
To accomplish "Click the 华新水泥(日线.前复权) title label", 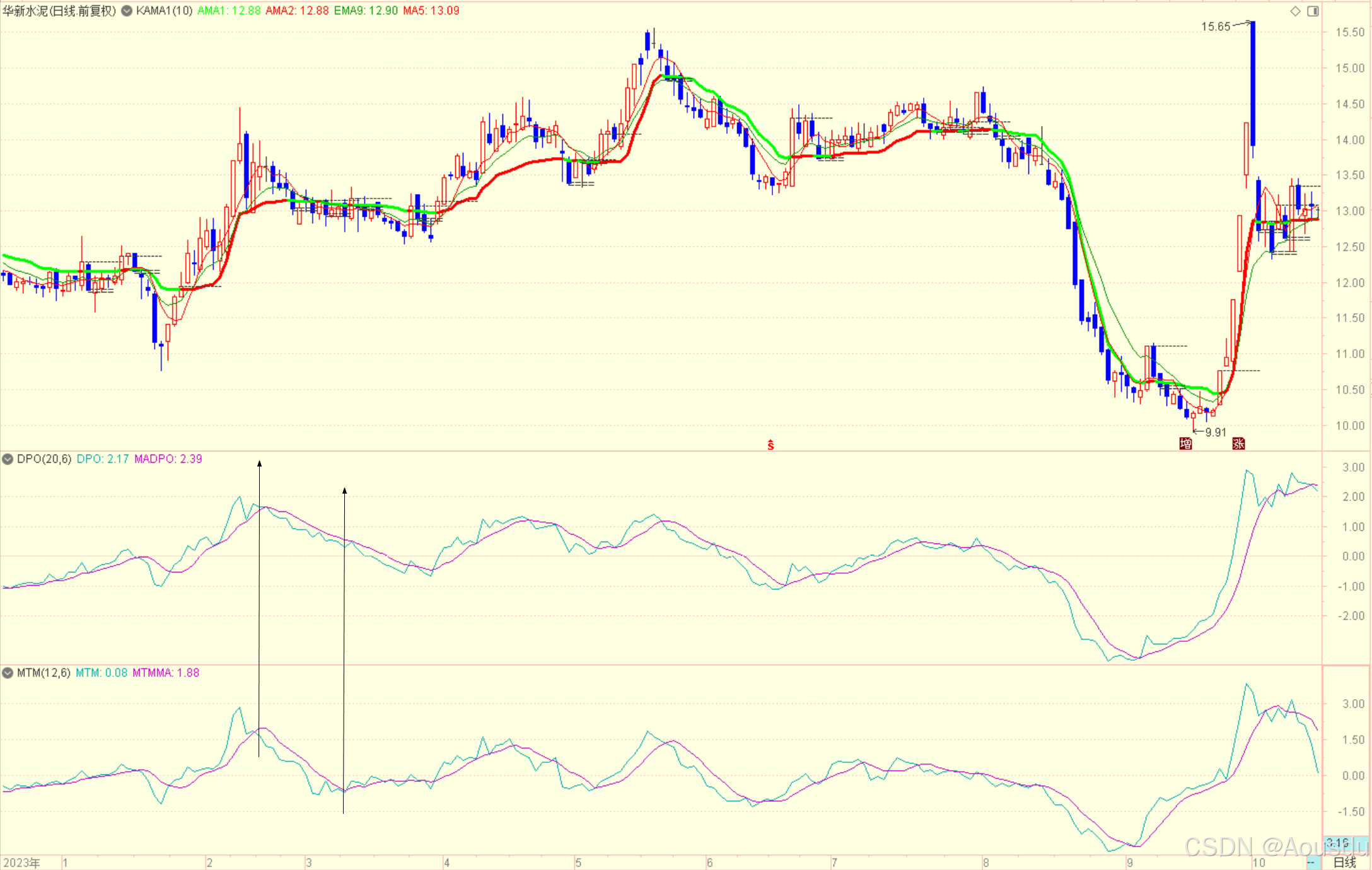I will pyautogui.click(x=59, y=11).
